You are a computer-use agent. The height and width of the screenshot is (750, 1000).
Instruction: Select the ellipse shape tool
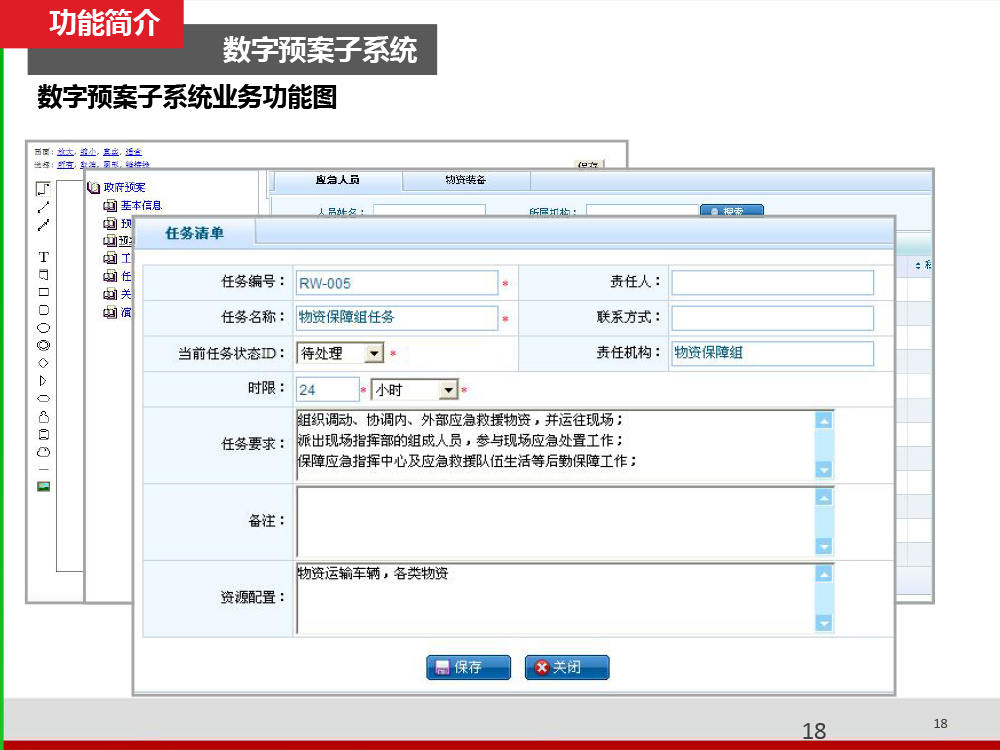pyautogui.click(x=43, y=328)
